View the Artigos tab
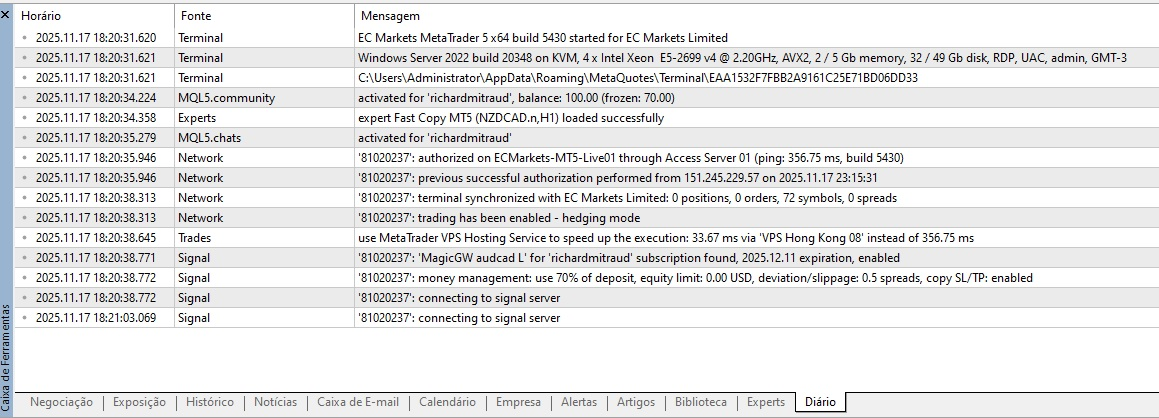 [x=636, y=402]
